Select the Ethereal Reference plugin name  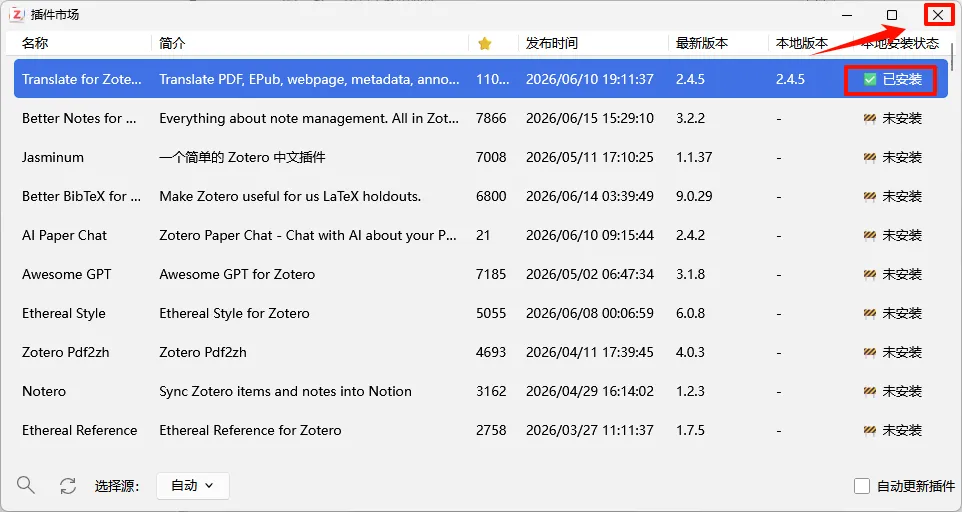point(80,430)
